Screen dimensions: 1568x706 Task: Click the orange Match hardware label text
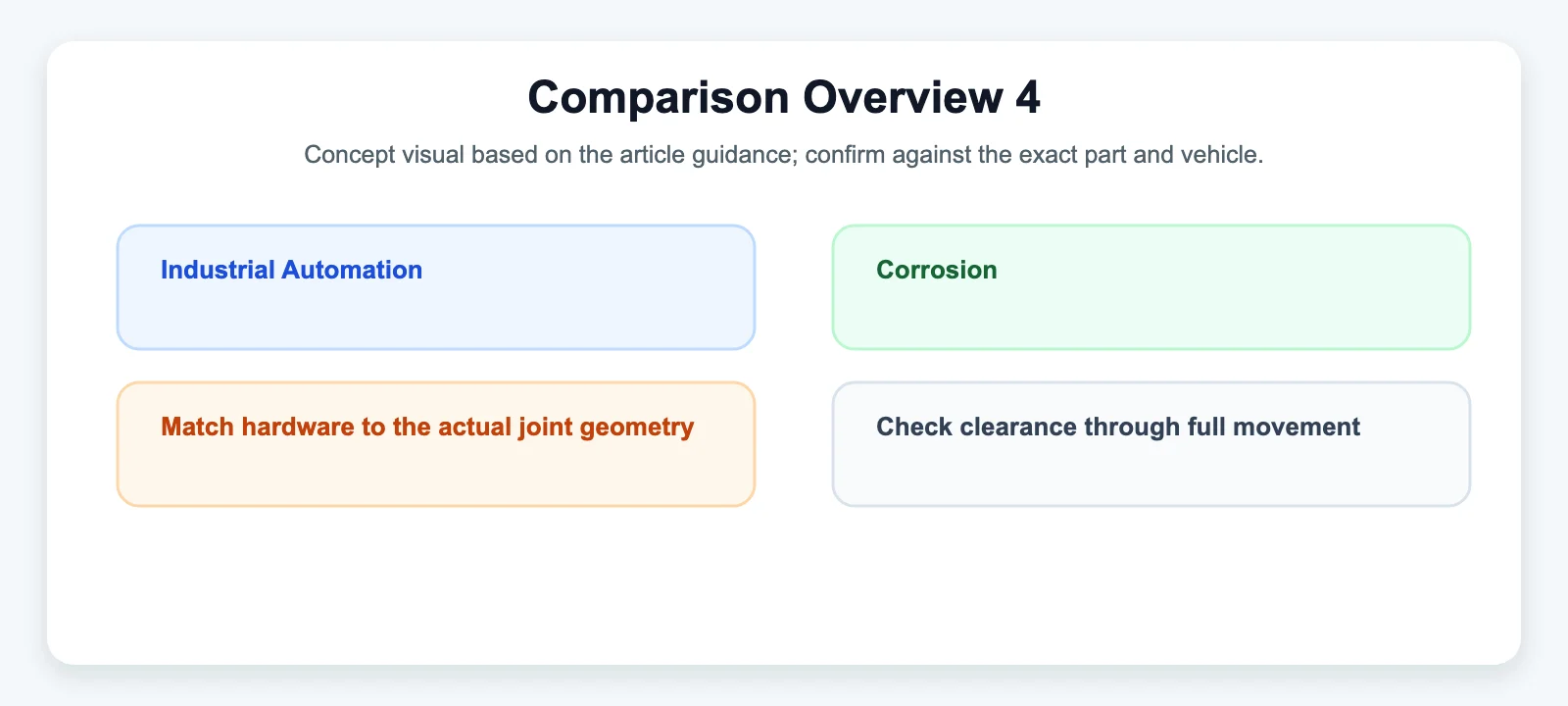427,428
